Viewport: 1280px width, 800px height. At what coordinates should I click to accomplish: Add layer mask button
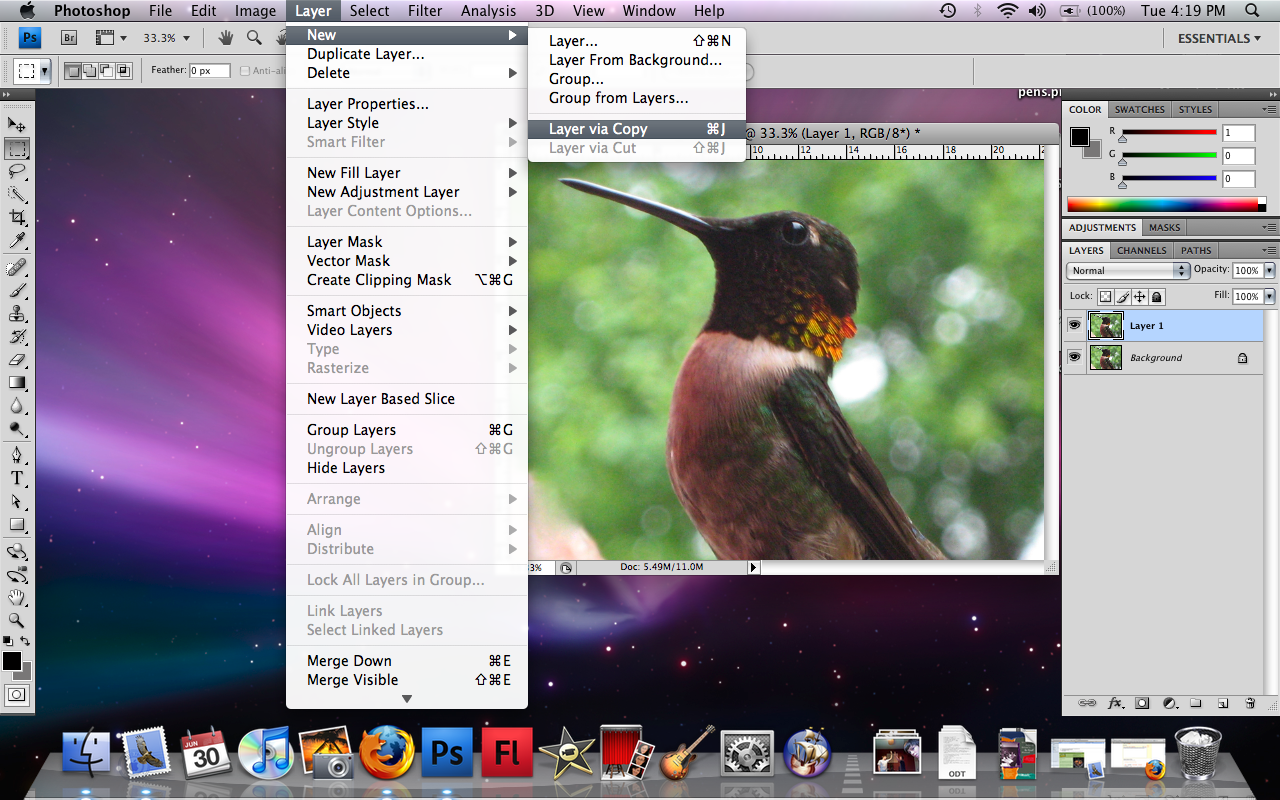point(1142,703)
